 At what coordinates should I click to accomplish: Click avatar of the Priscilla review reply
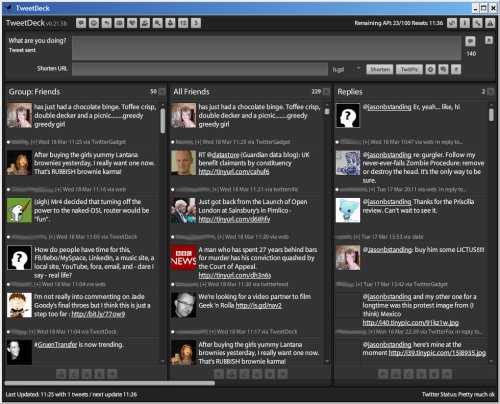coord(348,210)
